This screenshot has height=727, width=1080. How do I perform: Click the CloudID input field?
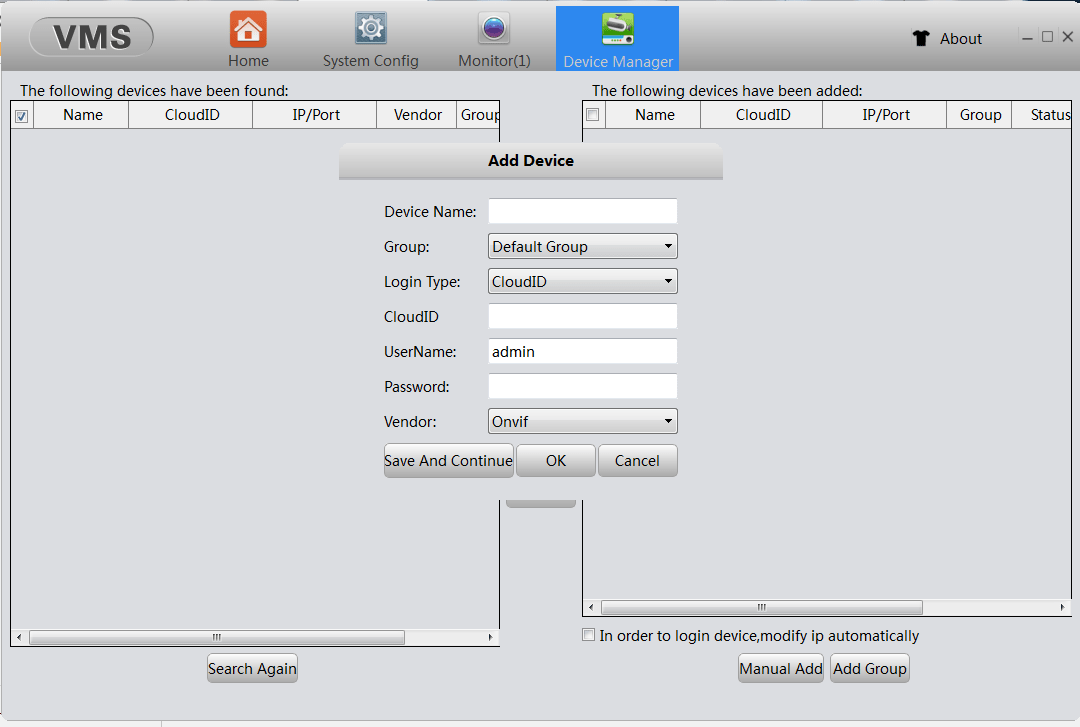click(583, 316)
